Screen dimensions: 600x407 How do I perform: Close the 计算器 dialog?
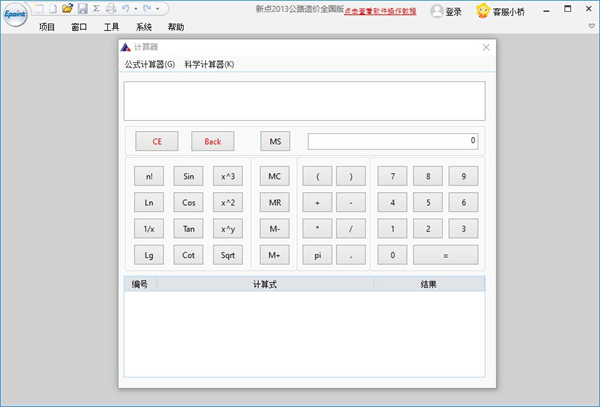click(x=486, y=47)
